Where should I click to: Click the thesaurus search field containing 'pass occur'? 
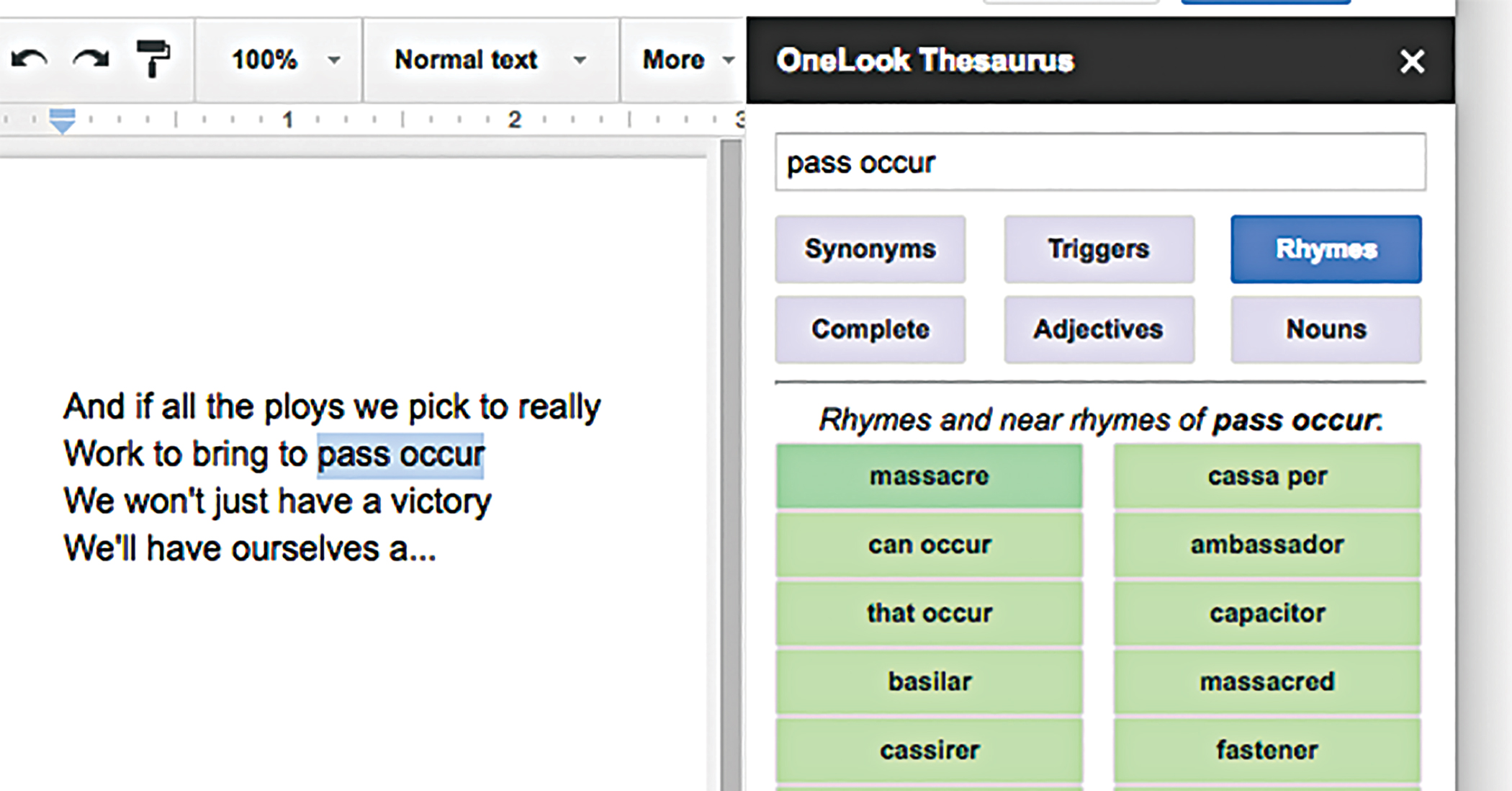pos(1099,163)
